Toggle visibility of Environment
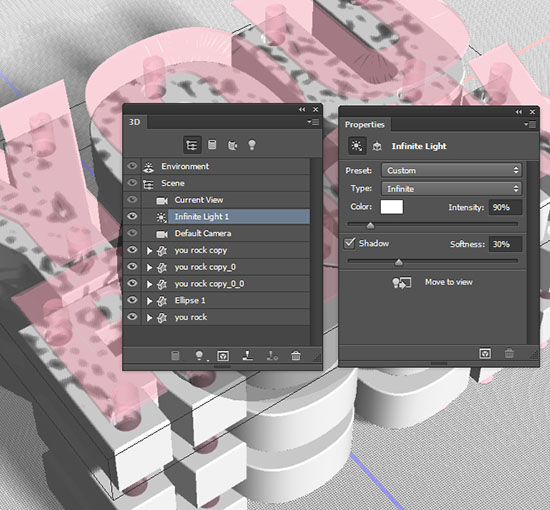550x510 pixels. (x=132, y=166)
